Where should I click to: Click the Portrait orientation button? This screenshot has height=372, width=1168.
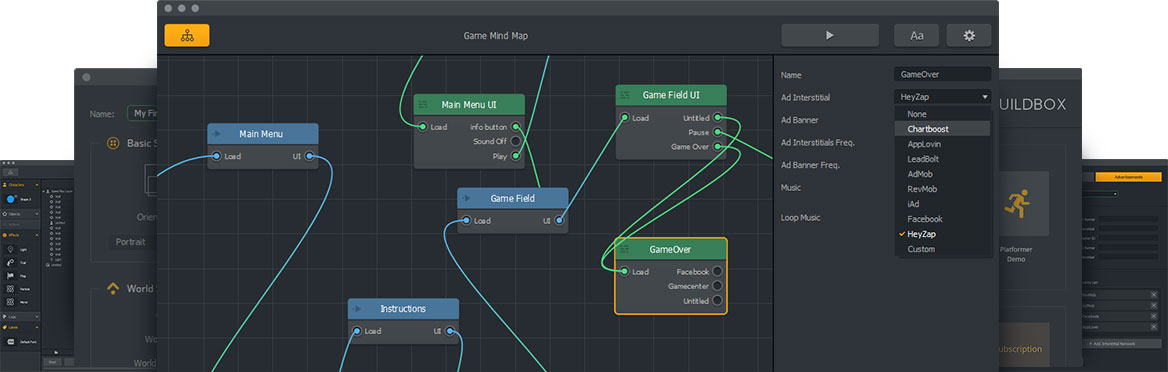(132, 242)
